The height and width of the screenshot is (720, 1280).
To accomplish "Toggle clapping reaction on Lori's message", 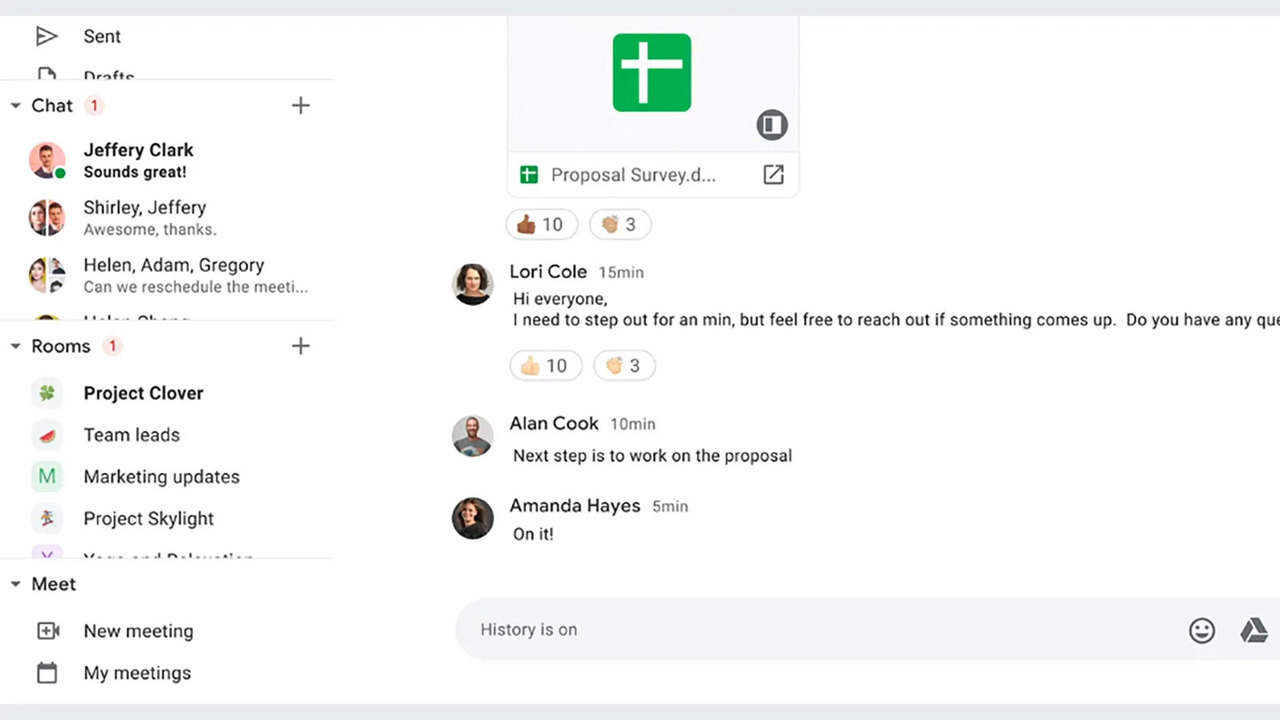I will pyautogui.click(x=624, y=366).
